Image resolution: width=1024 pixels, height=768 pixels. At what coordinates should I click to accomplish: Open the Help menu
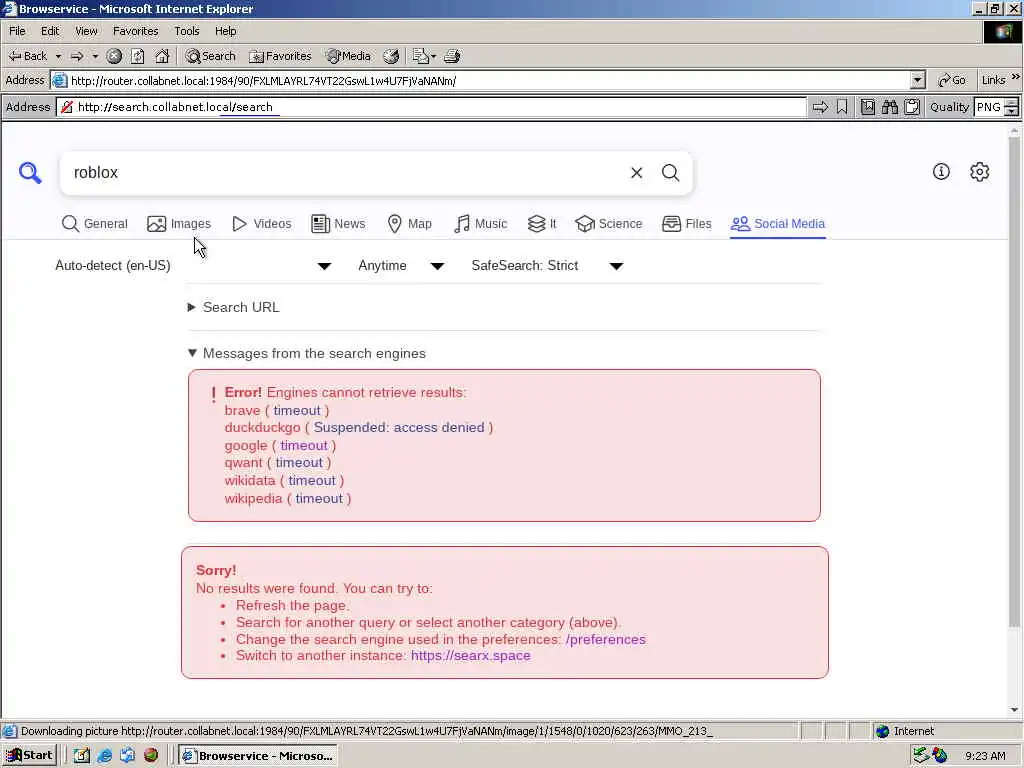pyautogui.click(x=225, y=31)
